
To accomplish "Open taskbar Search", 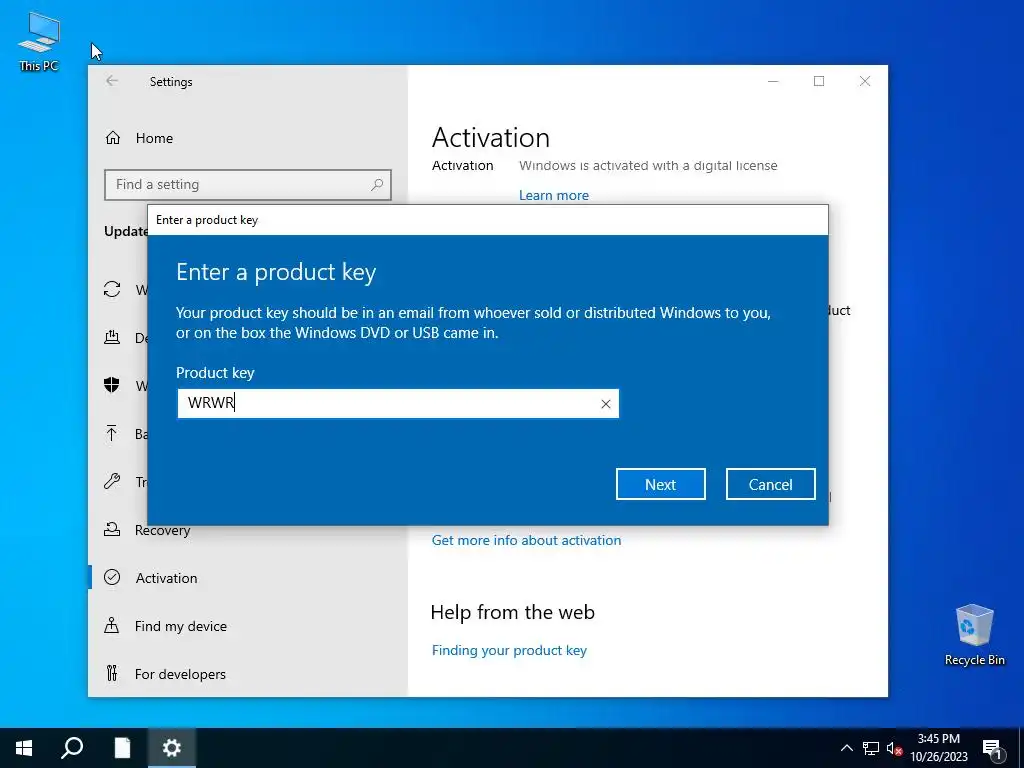I will point(72,748).
